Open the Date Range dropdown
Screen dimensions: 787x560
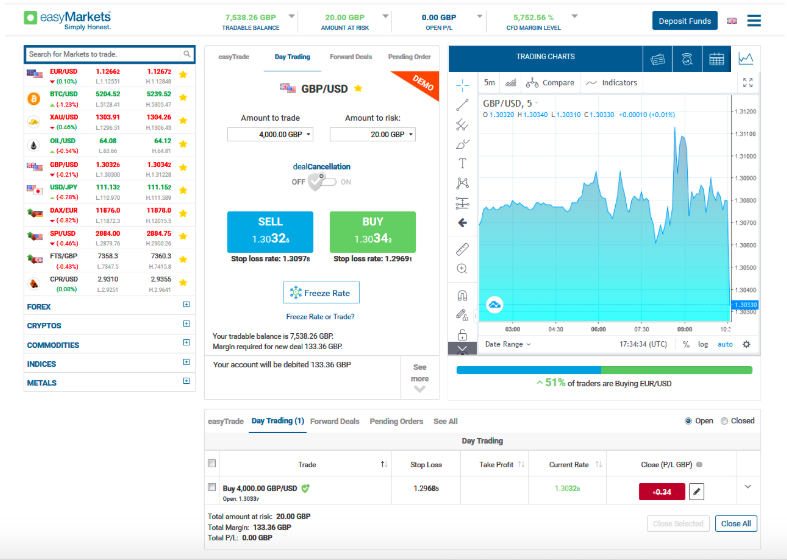(508, 344)
